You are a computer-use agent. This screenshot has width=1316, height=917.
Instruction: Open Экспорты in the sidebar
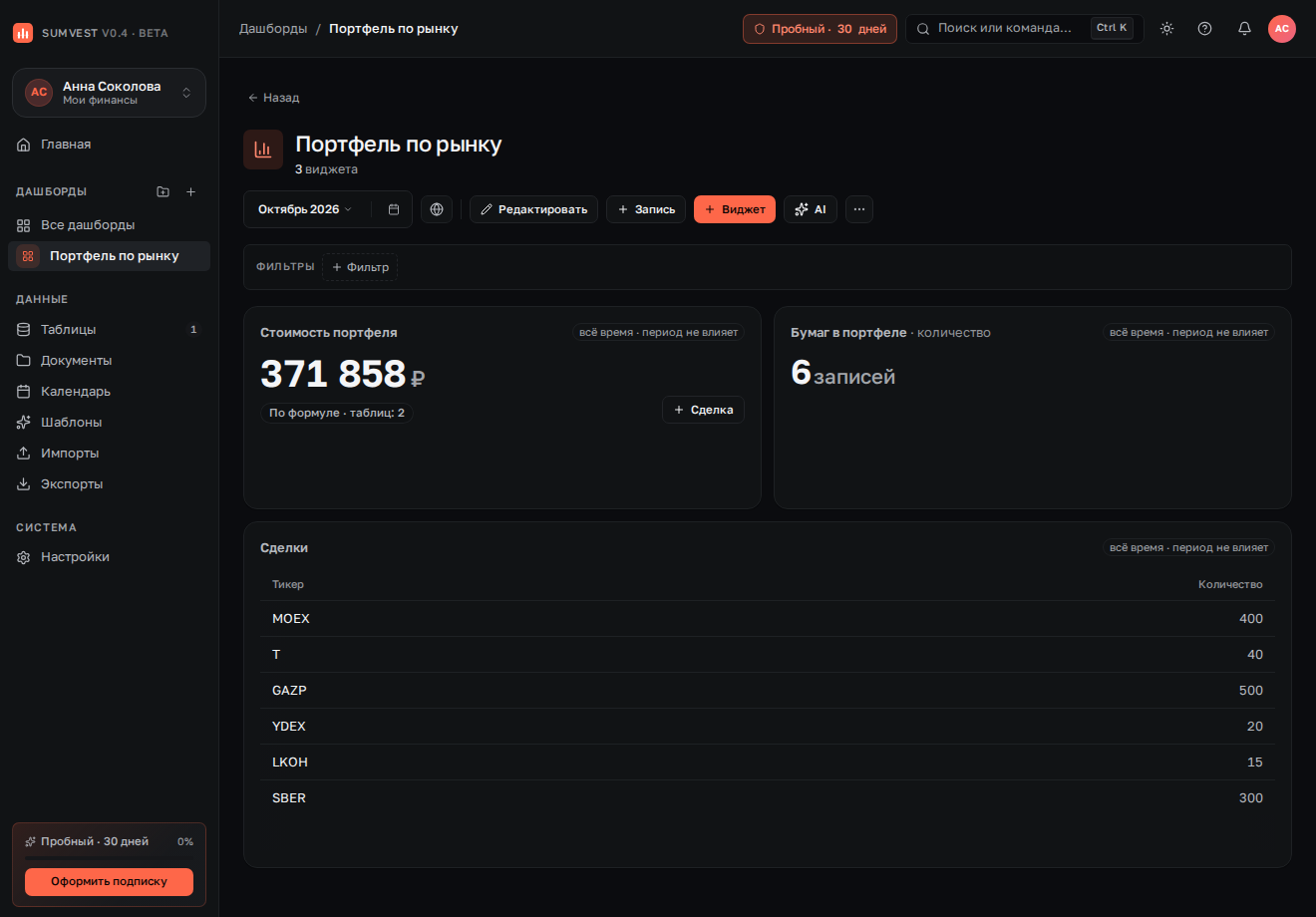[x=109, y=483]
